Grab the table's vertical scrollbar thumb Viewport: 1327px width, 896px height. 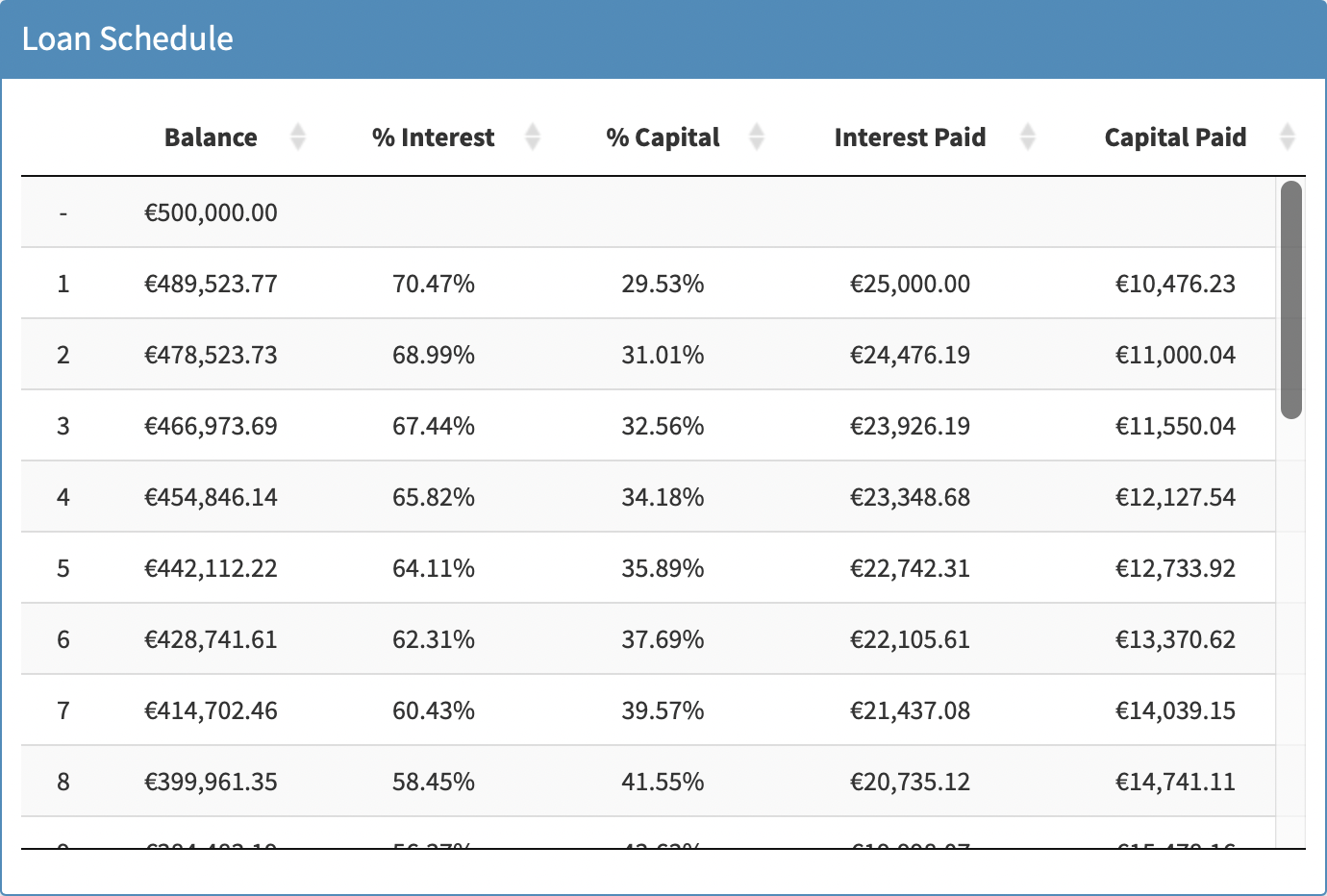pyautogui.click(x=1291, y=299)
